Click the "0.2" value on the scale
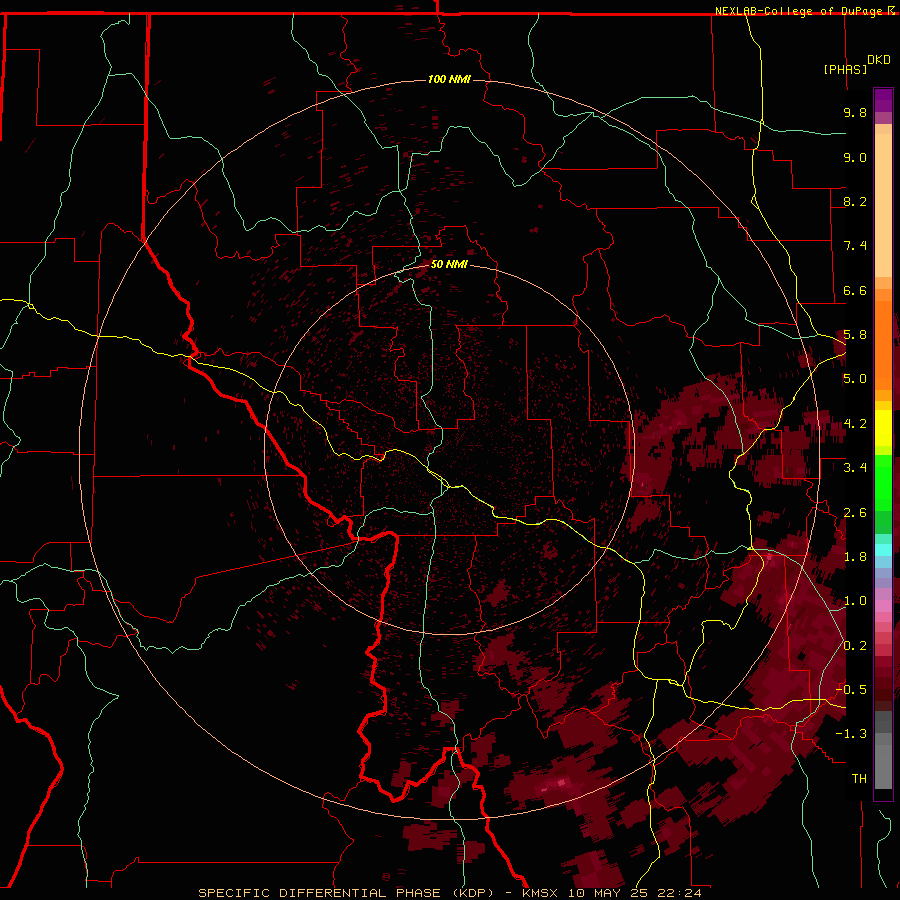Viewport: 900px width, 900px height. pos(855,646)
